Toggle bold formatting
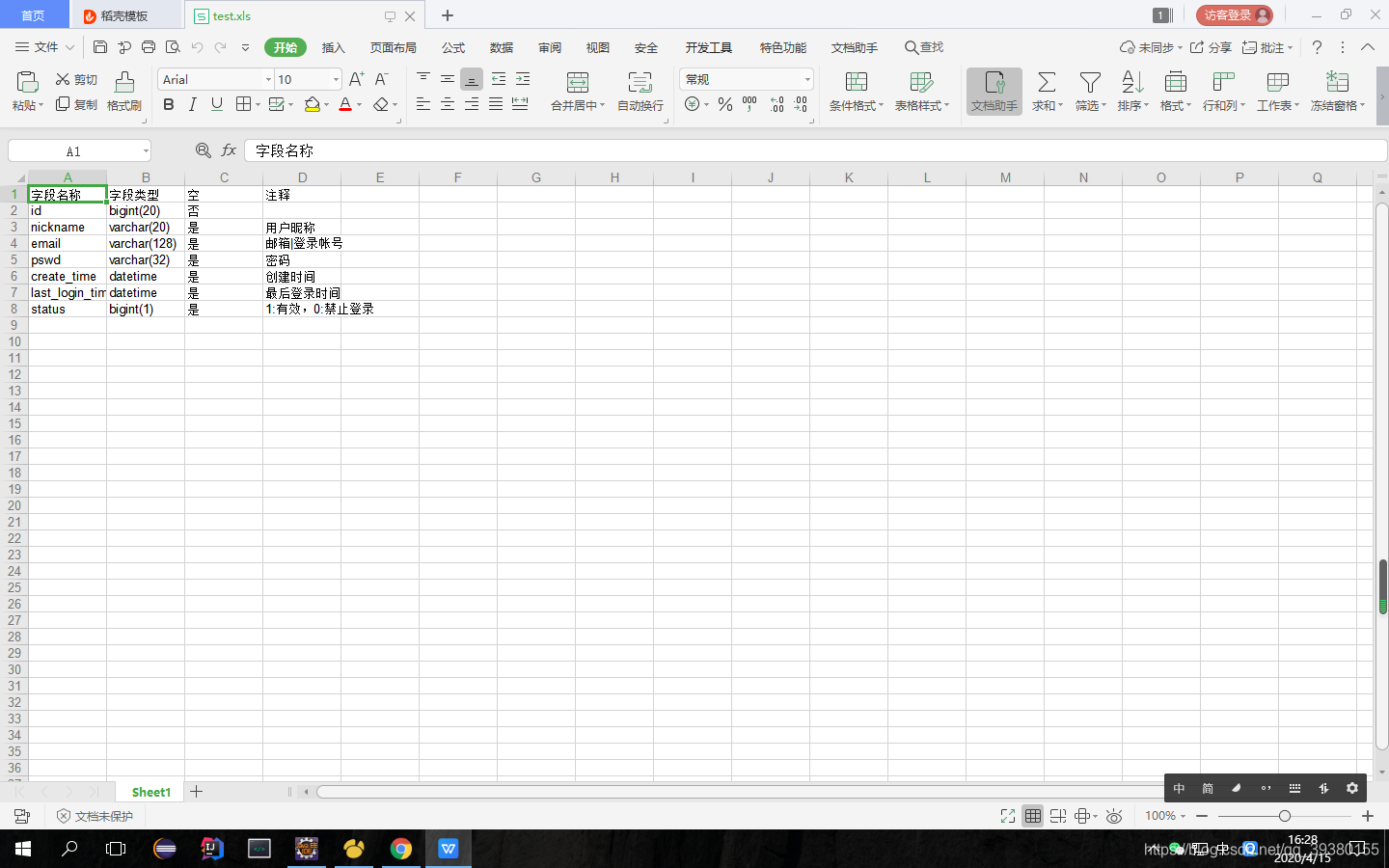 tap(169, 104)
